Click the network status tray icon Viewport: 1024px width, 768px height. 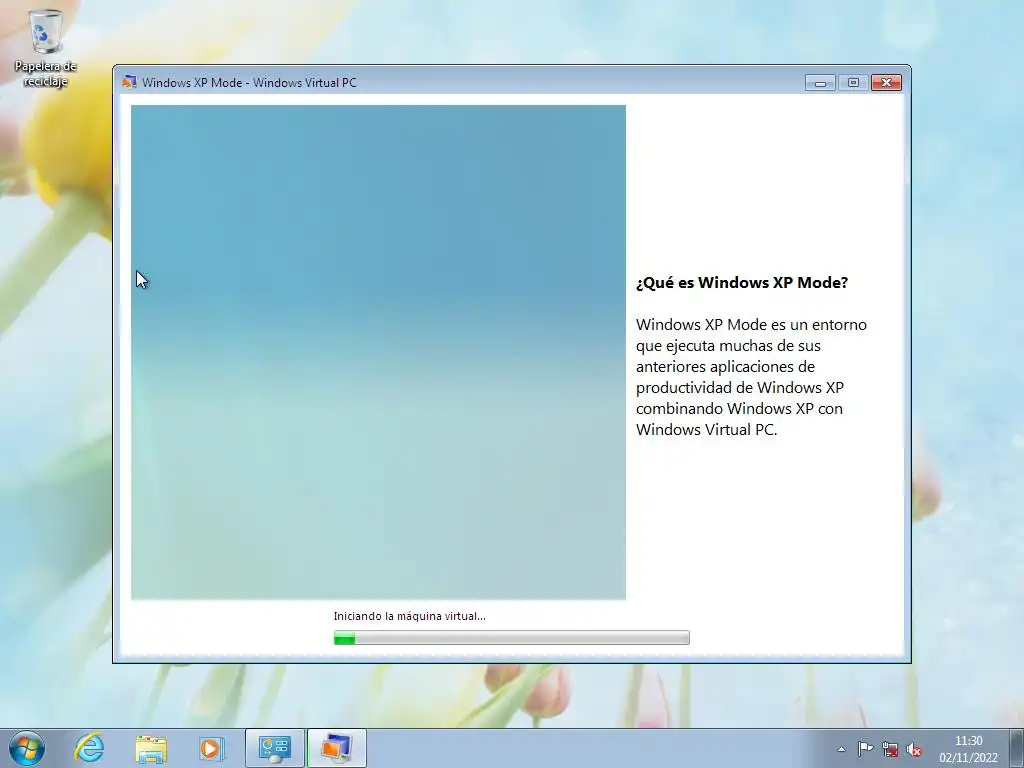889,749
